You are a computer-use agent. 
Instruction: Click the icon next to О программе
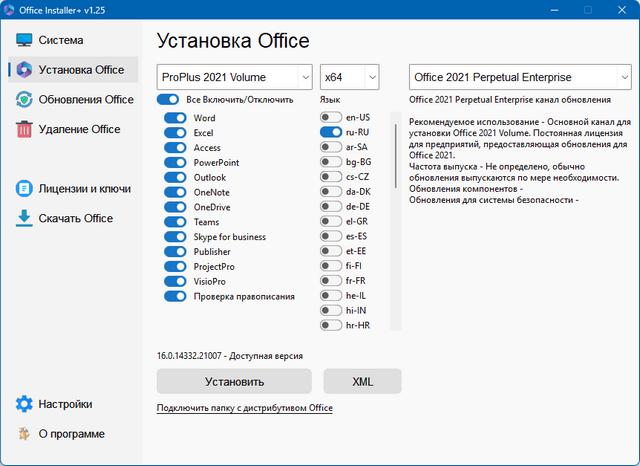24,434
